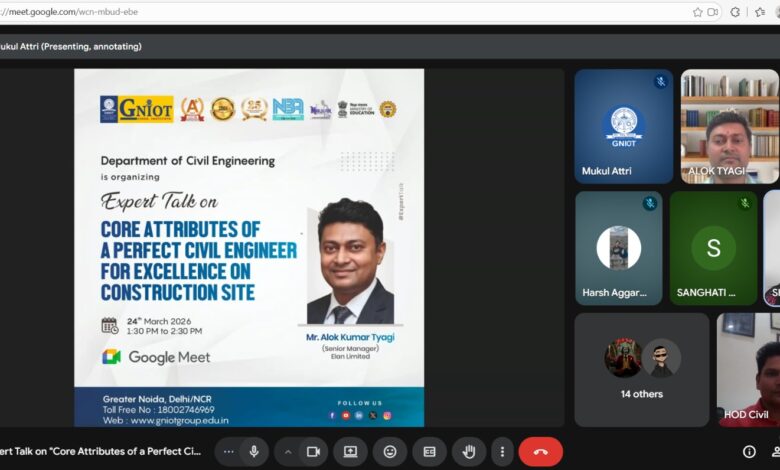Toggle the camera on or off
The width and height of the screenshot is (780, 470).
312,451
